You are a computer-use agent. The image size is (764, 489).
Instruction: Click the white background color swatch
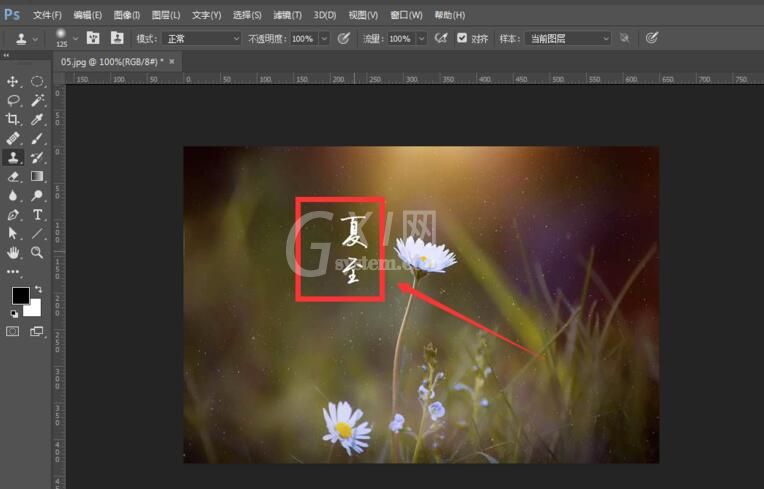[x=34, y=310]
